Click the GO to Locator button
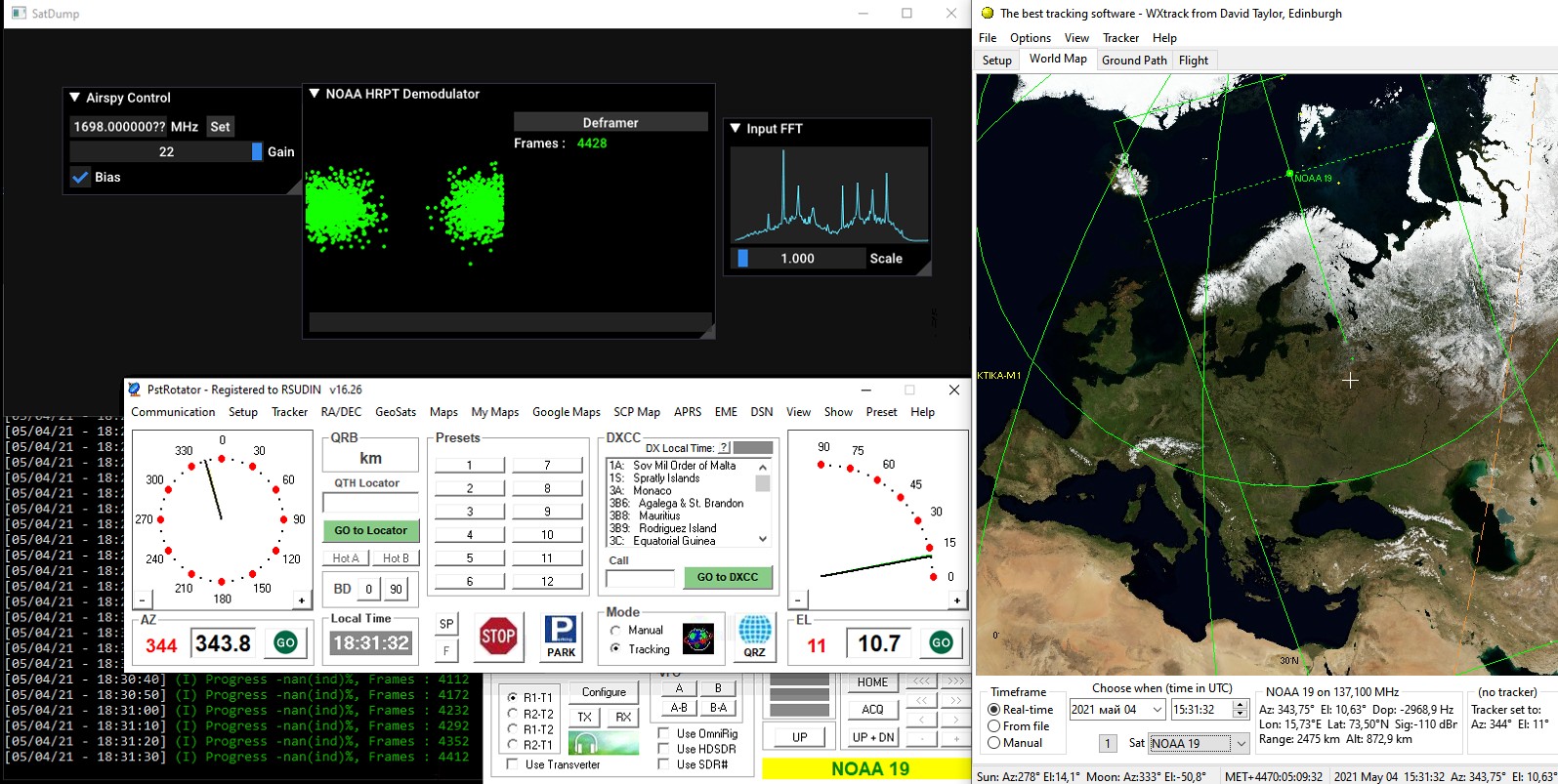The image size is (1558, 784). 370,531
